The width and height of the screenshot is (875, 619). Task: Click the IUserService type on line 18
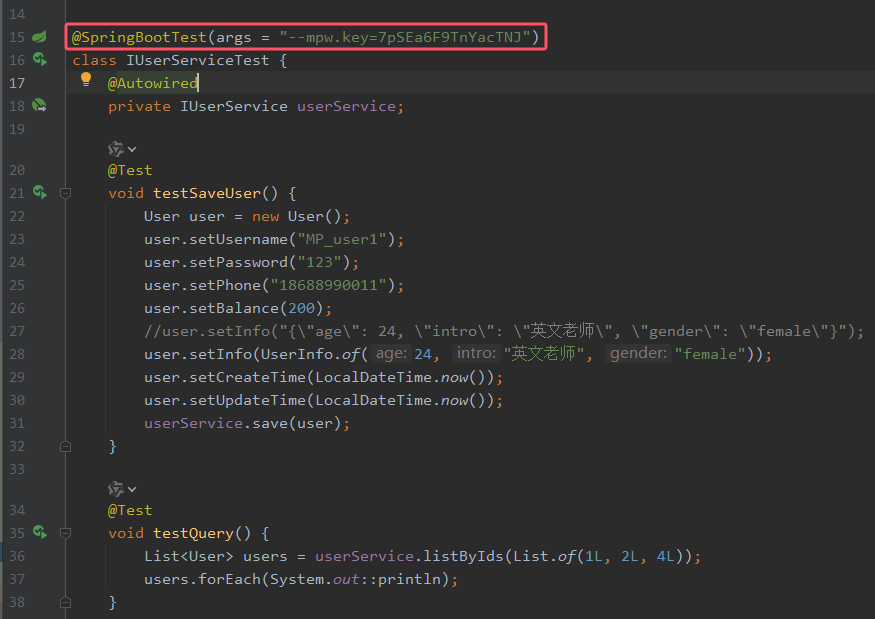pyautogui.click(x=234, y=106)
